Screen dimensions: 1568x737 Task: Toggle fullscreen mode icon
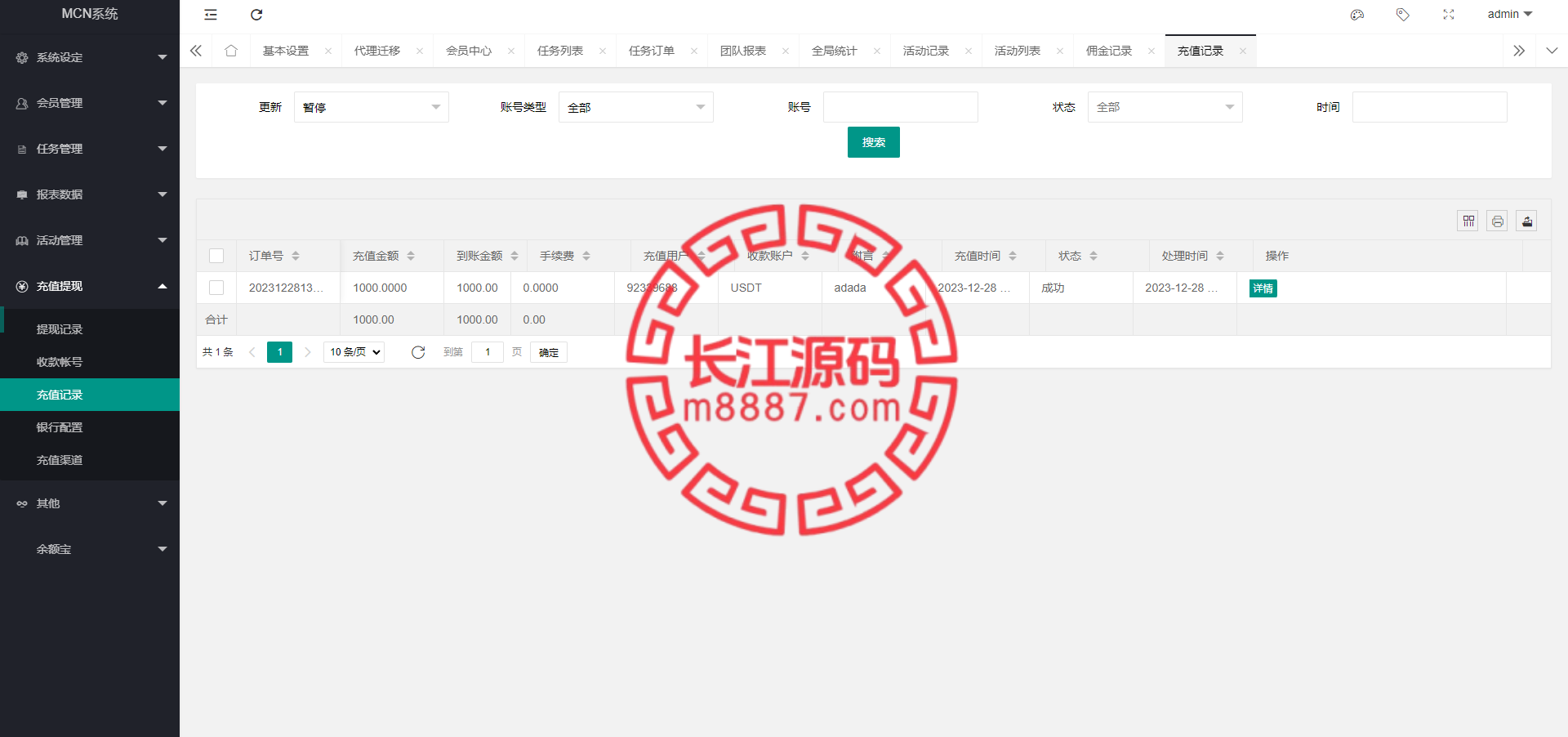[x=1449, y=15]
